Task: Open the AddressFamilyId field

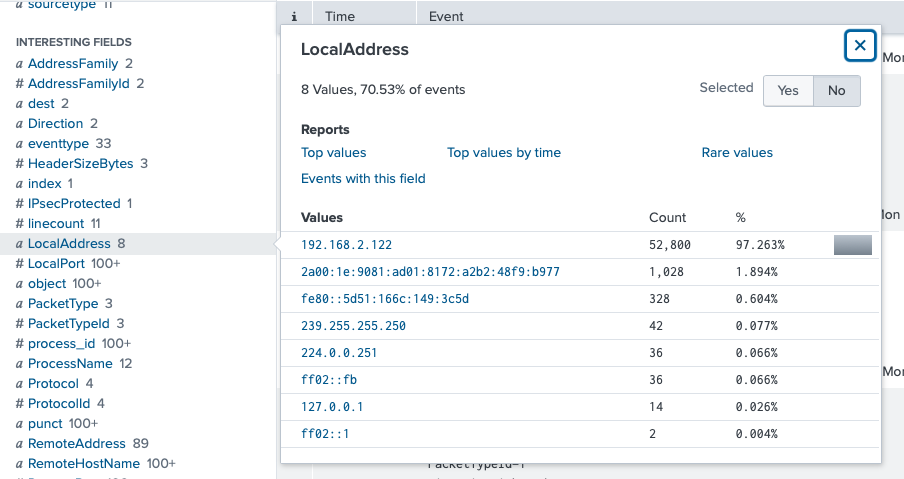Action: [x=78, y=84]
